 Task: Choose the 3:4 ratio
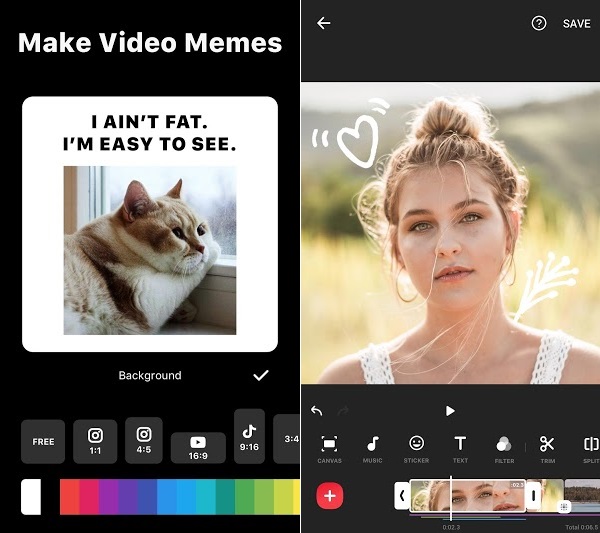point(287,439)
